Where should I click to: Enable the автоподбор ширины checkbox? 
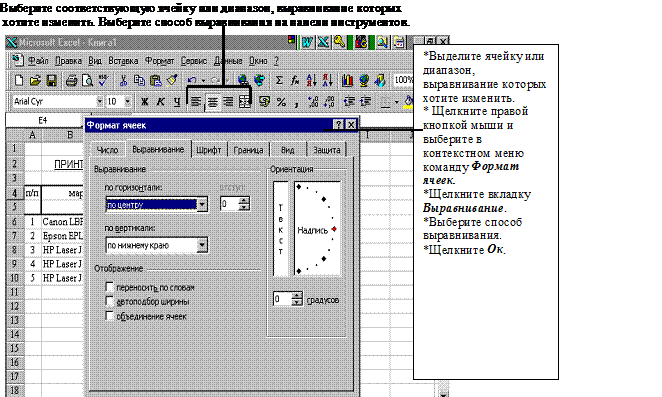[x=109, y=302]
